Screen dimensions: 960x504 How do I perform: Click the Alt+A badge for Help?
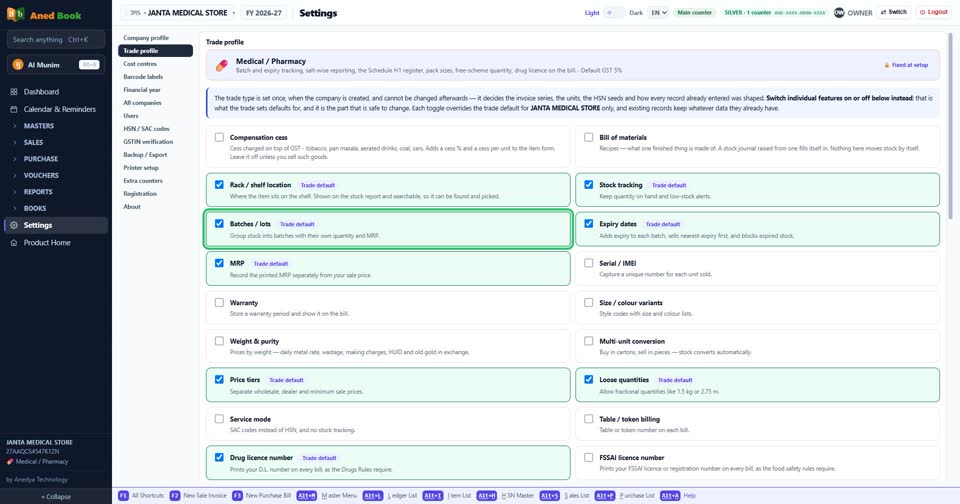pos(670,495)
